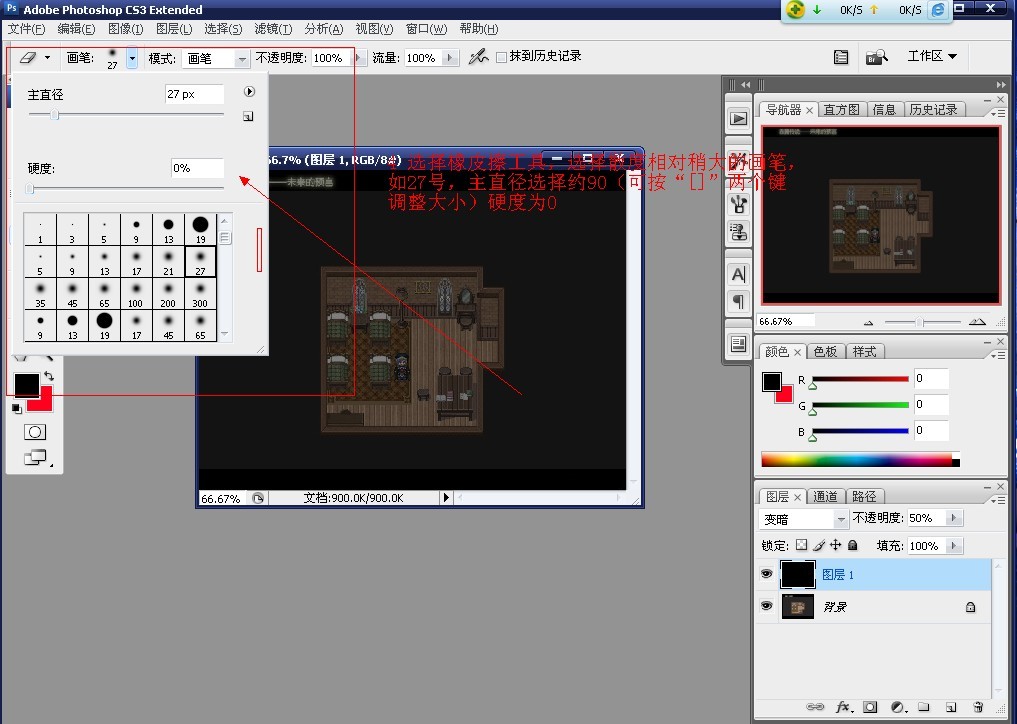Open the 模式 eraser mode dropdown
Screen dimensions: 1017x724
click(242, 58)
